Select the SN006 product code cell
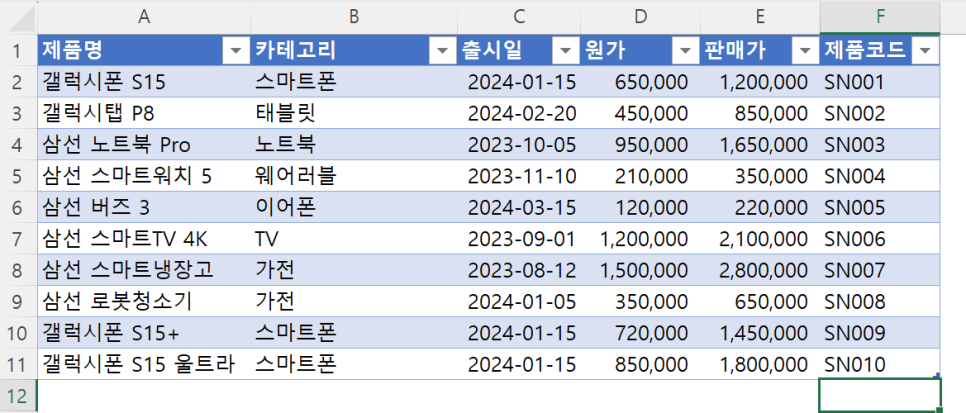This screenshot has width=966, height=413. [x=880, y=239]
